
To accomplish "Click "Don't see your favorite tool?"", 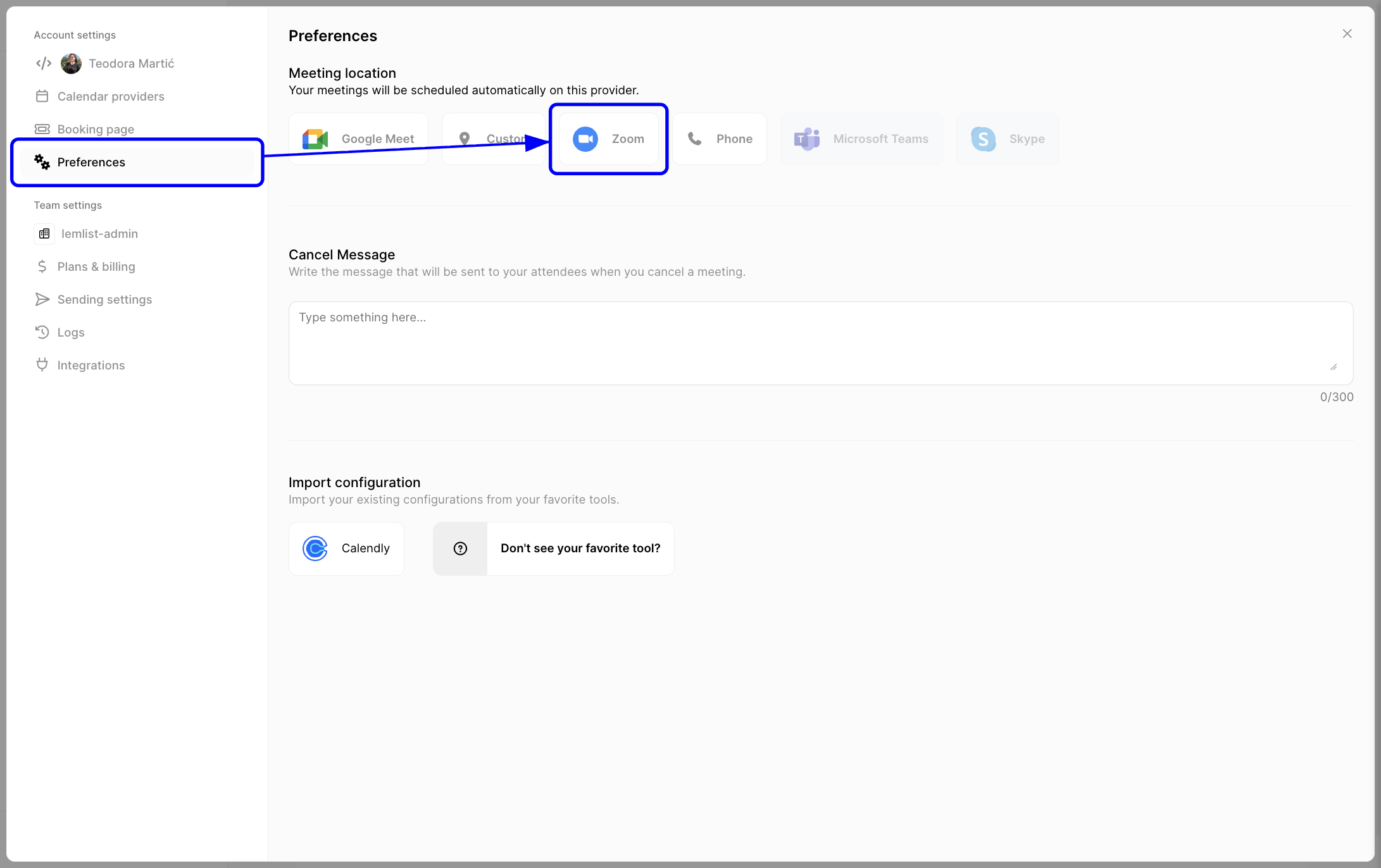I will click(580, 549).
